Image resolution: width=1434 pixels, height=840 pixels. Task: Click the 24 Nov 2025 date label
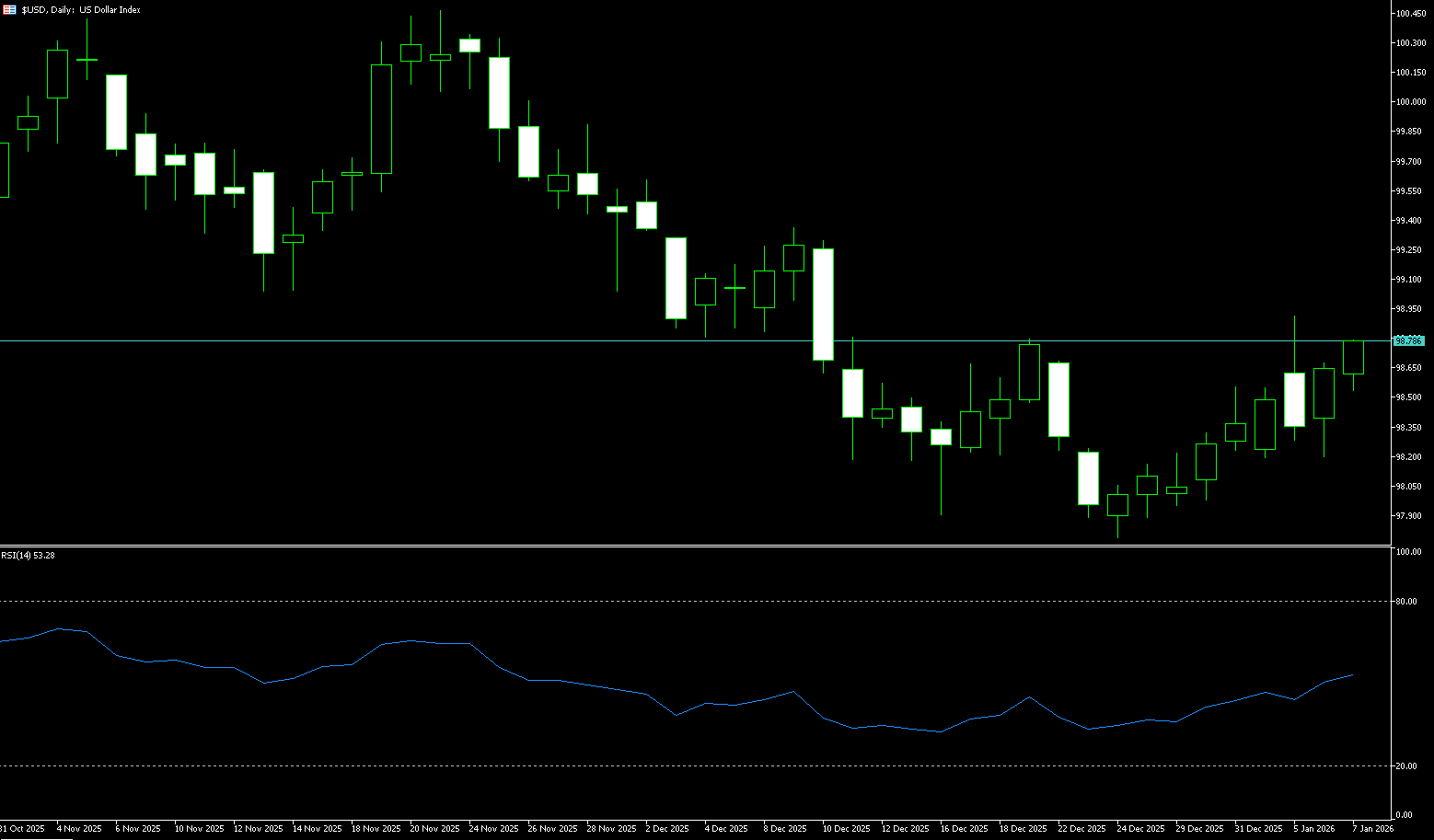(x=491, y=828)
